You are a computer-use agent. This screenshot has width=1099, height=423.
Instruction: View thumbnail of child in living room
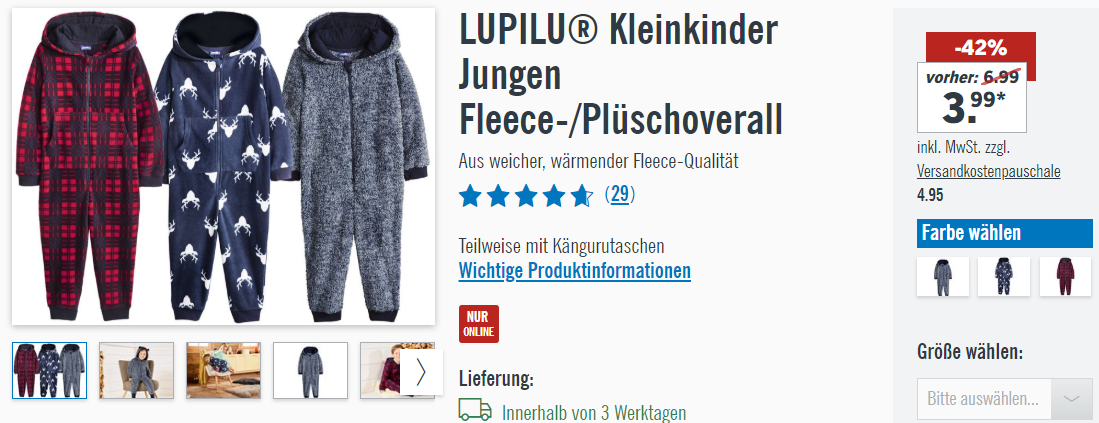224,370
